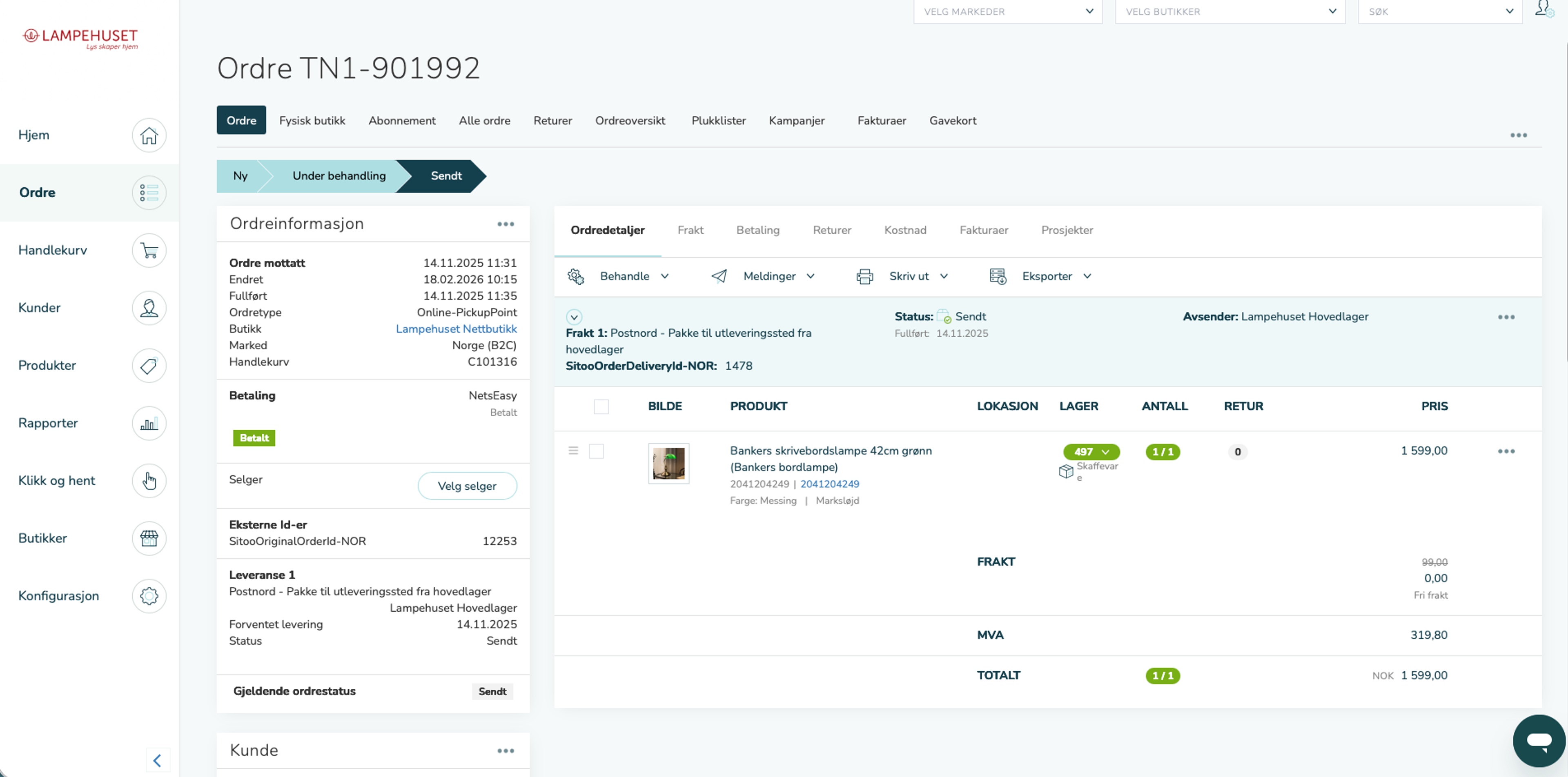This screenshot has height=777, width=1568.
Task: Open the Velg markeder dropdown
Action: coord(1007,11)
